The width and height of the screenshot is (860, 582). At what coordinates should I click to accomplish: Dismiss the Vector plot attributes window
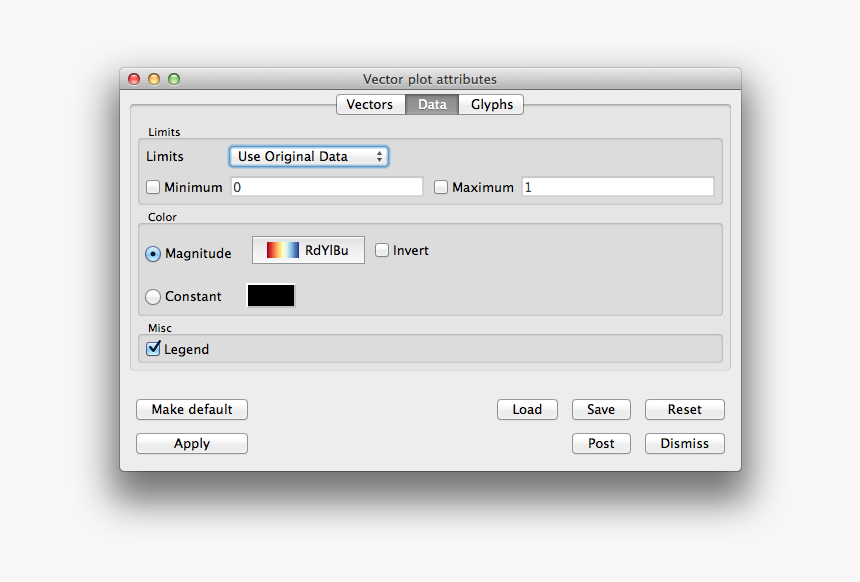(x=684, y=443)
